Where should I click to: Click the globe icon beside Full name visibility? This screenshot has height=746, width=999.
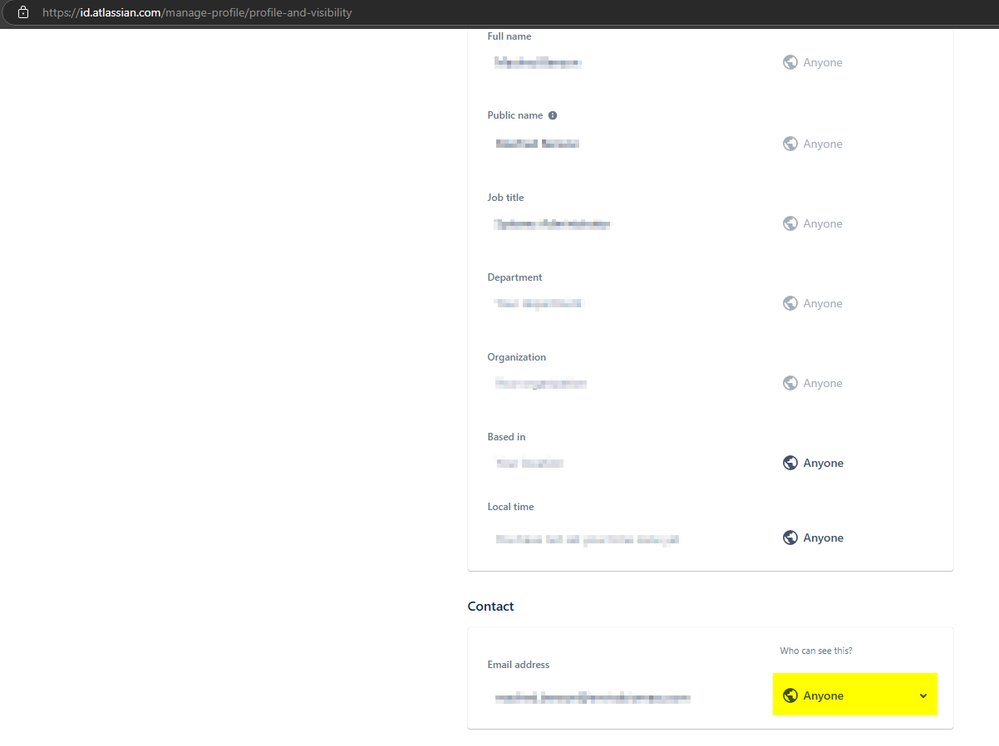coord(789,62)
